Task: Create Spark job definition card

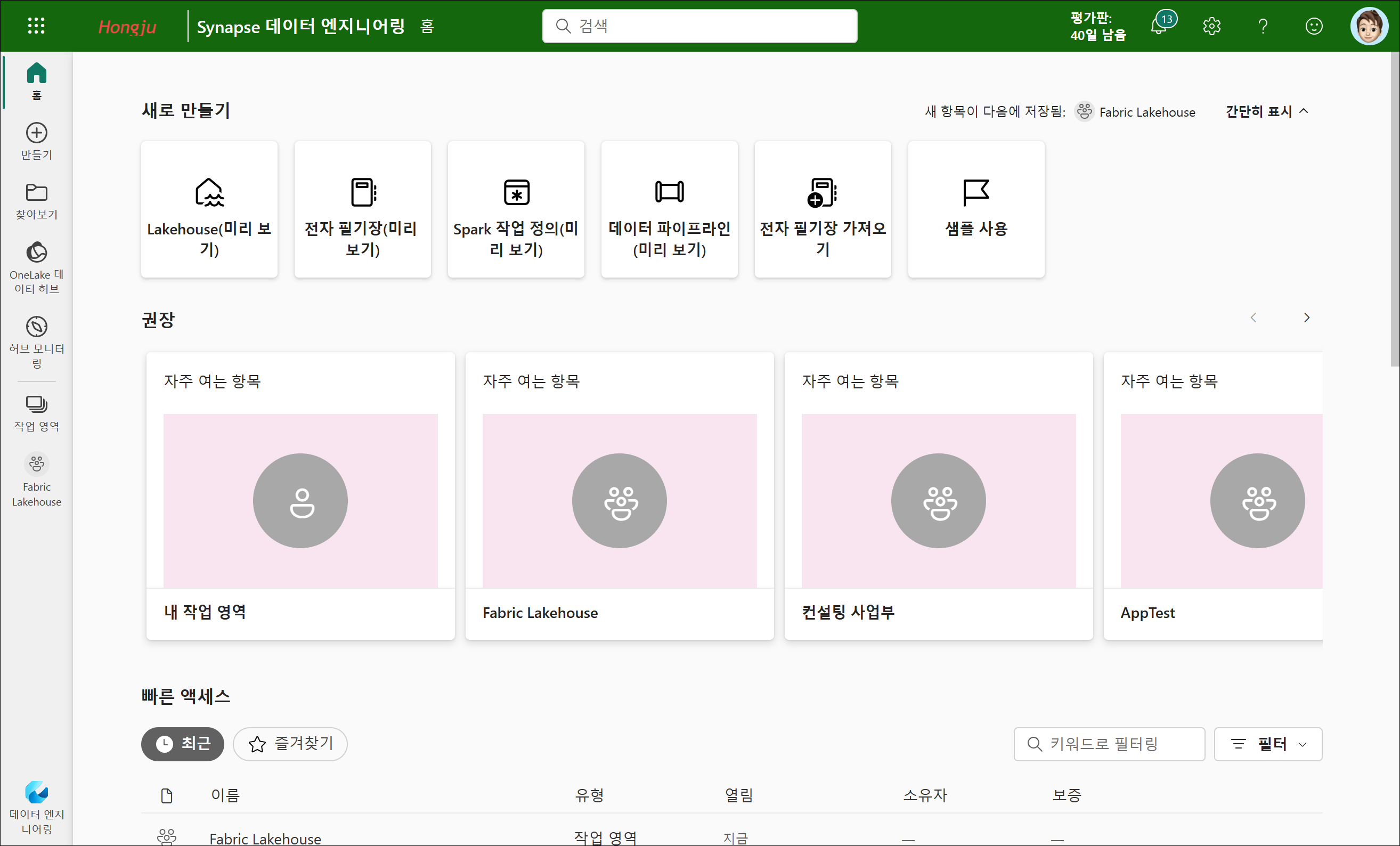Action: click(x=516, y=209)
